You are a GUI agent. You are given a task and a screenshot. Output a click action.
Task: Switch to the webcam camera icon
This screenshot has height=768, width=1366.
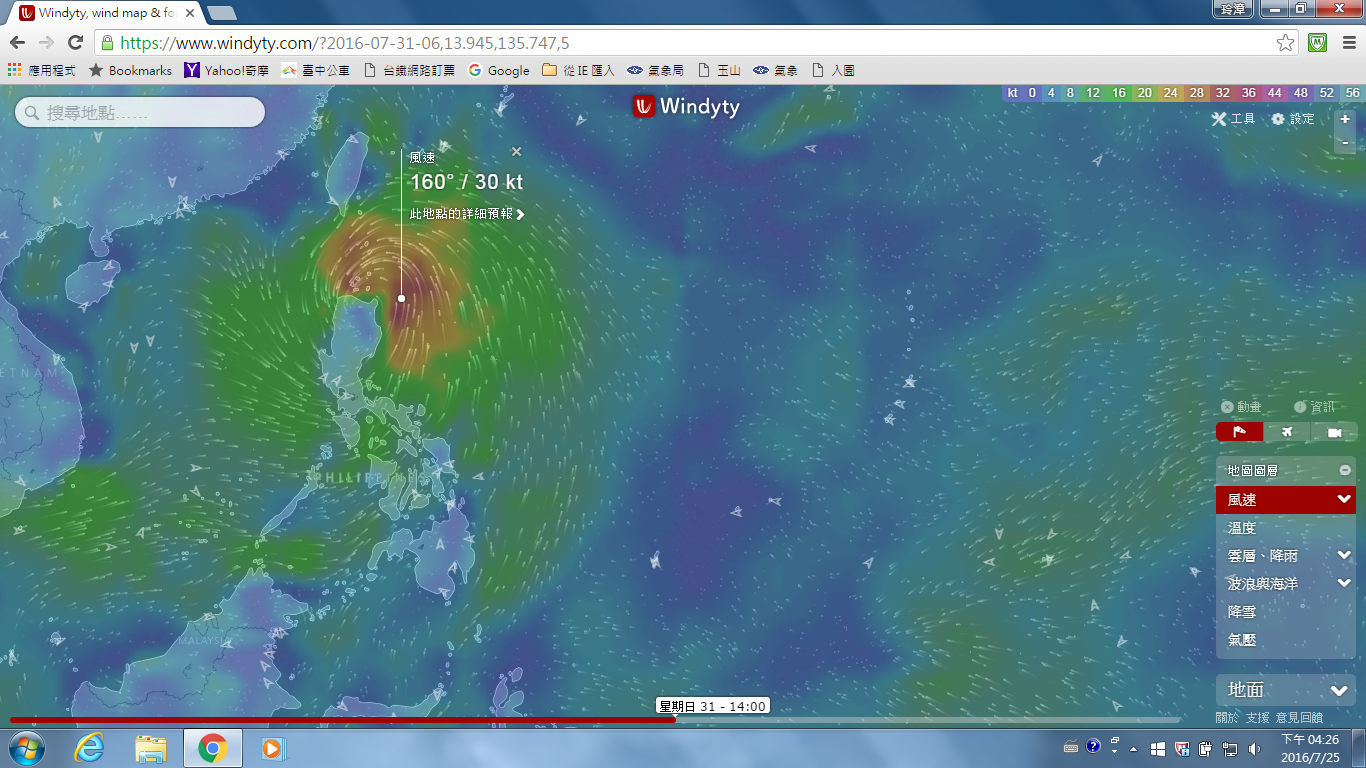1334,432
